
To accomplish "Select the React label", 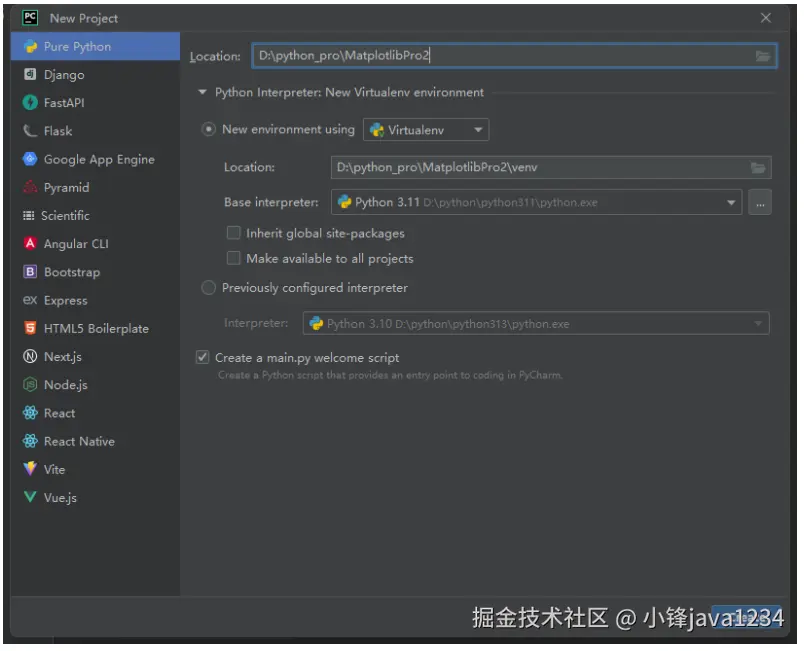I will 59,413.
